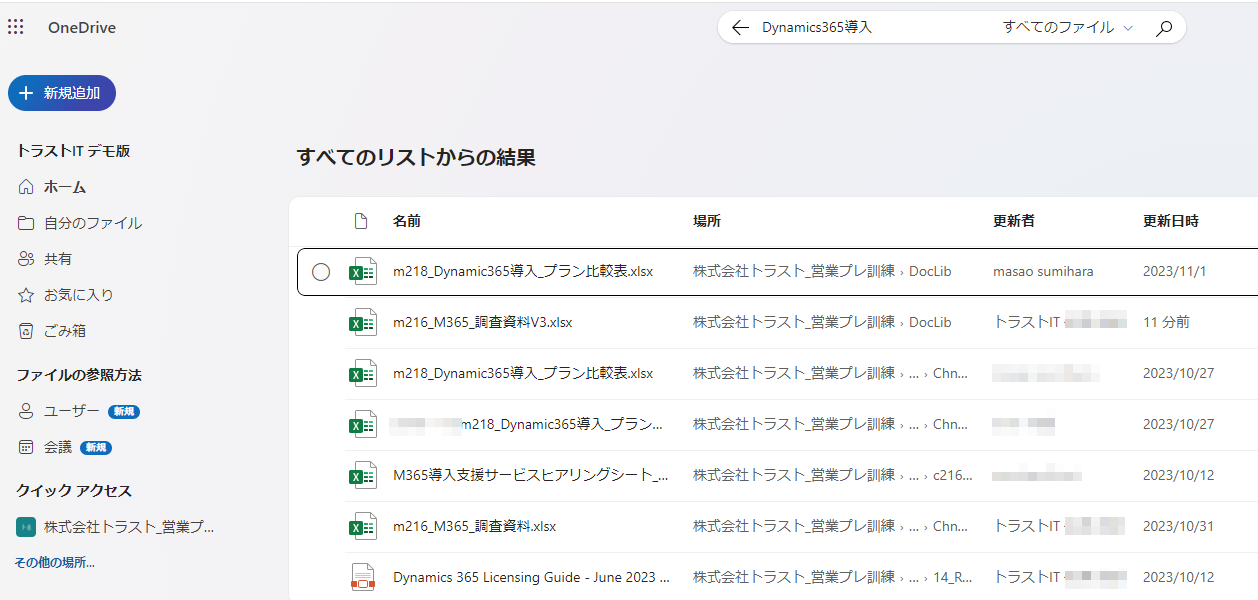This screenshot has height=600, width=1258.
Task: Click the PDF icon of Dynamics 365 Licensing Guide
Action: (362, 577)
